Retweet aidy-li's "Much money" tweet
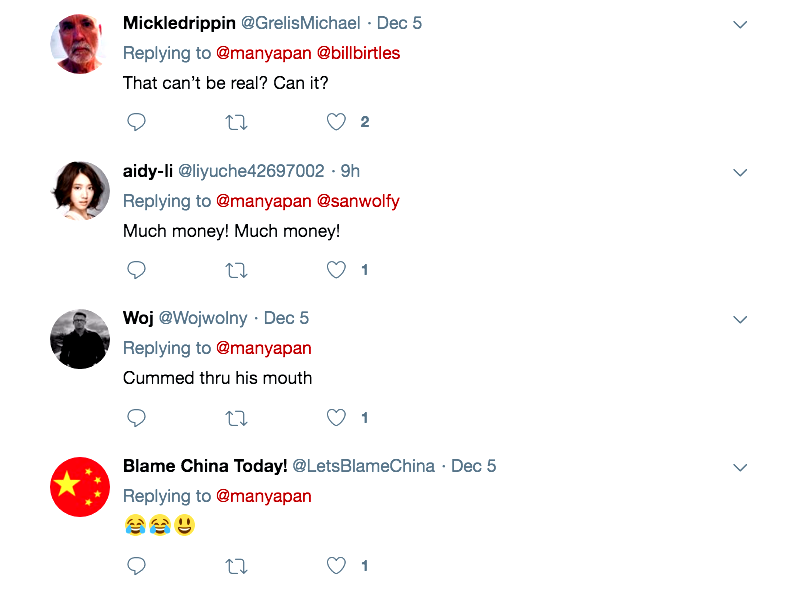The image size is (800, 590). (x=237, y=270)
